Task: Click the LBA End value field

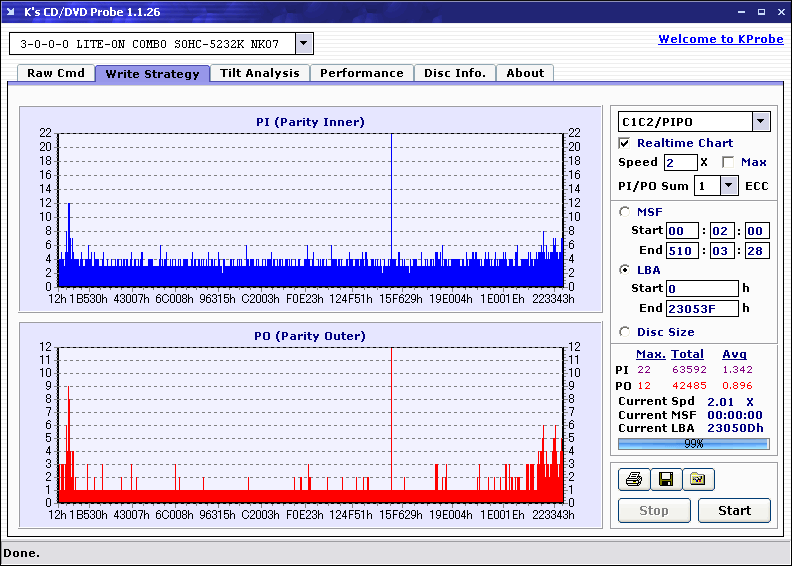Action: 702,308
